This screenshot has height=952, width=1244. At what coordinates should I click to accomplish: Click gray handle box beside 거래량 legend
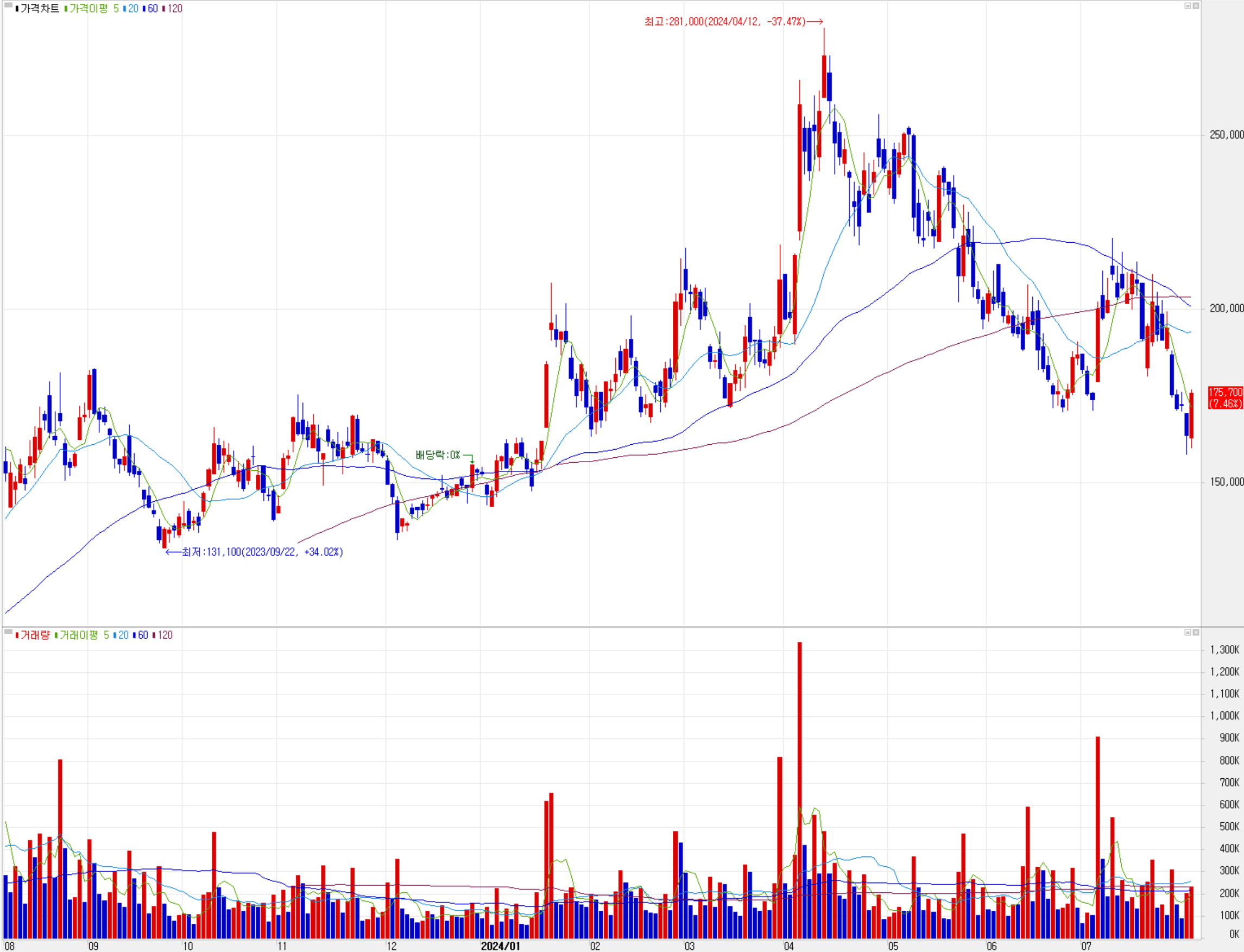tap(9, 631)
